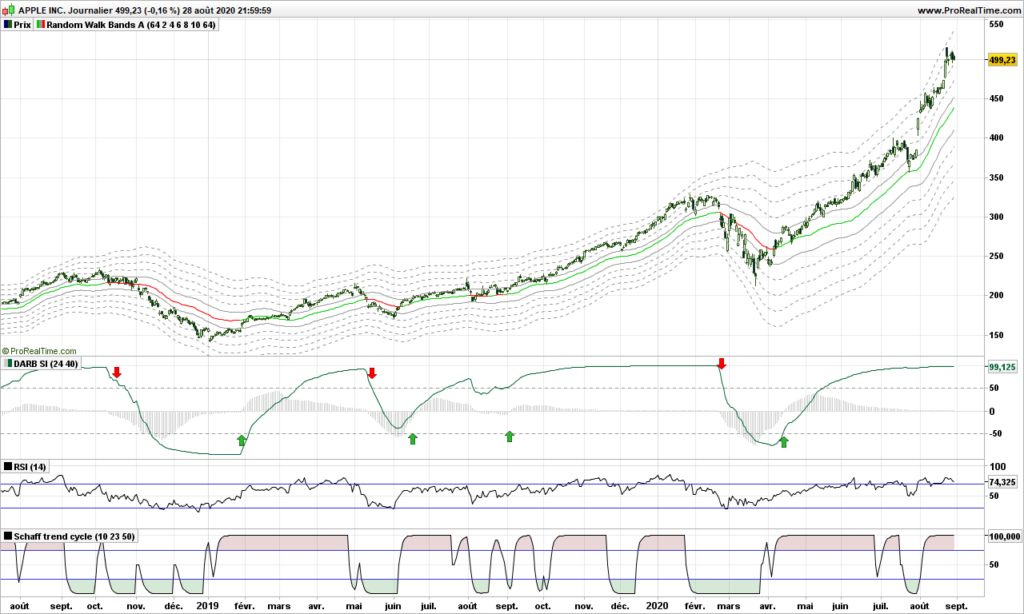1024x614 pixels.
Task: Click the yellow 499,23 current price label
Action: 1002,60
